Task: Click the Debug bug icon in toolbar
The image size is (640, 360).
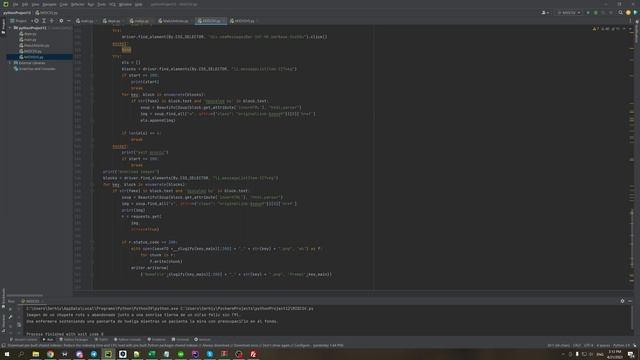Action: pos(596,13)
